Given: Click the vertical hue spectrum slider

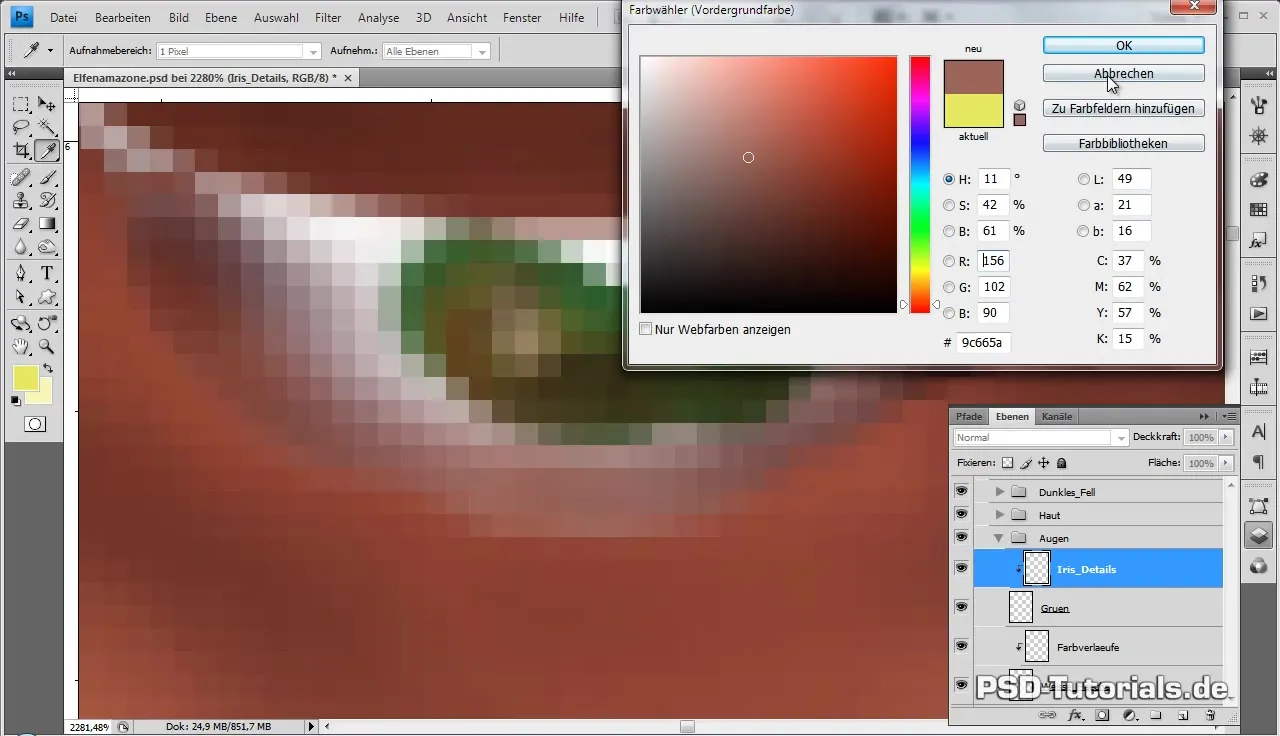Looking at the screenshot, I should 920,185.
